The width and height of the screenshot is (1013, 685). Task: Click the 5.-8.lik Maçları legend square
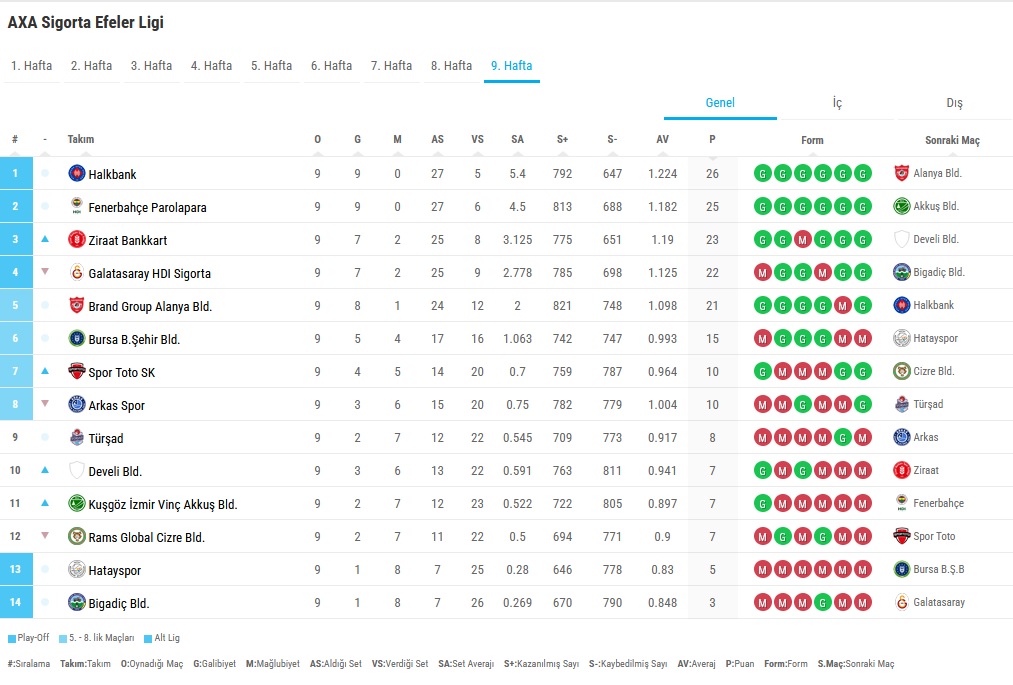[63, 638]
